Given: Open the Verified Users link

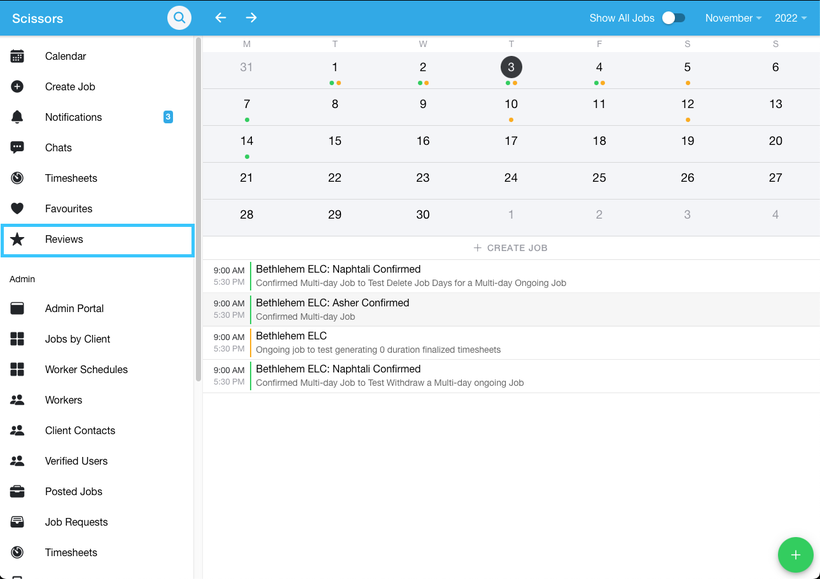Looking at the screenshot, I should [x=76, y=461].
